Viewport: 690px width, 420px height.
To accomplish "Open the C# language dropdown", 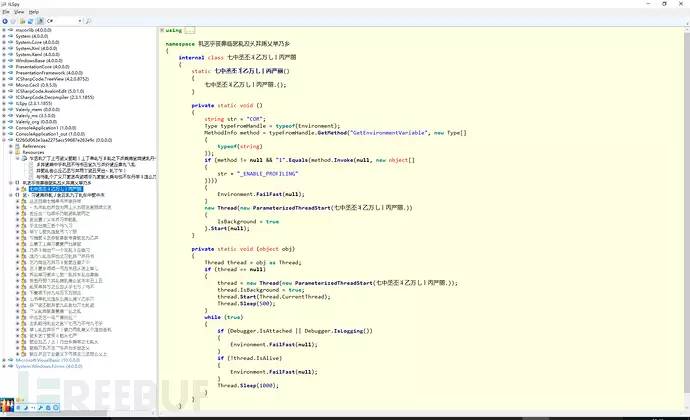I will [64, 21].
